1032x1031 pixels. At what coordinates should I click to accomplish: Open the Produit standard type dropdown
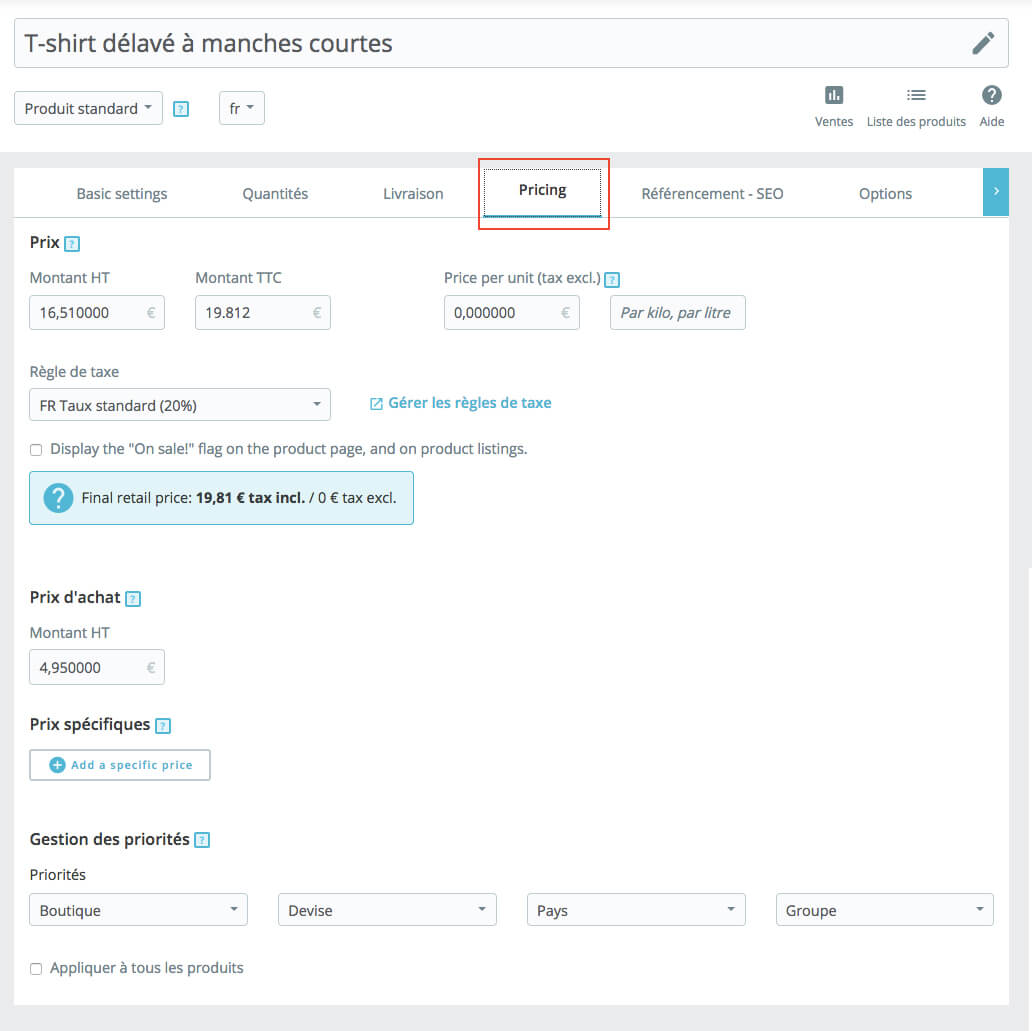(x=88, y=108)
